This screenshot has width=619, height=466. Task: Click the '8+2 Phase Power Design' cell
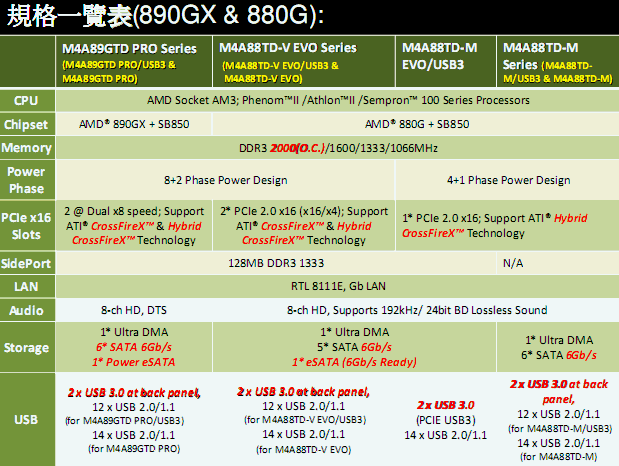(x=225, y=180)
